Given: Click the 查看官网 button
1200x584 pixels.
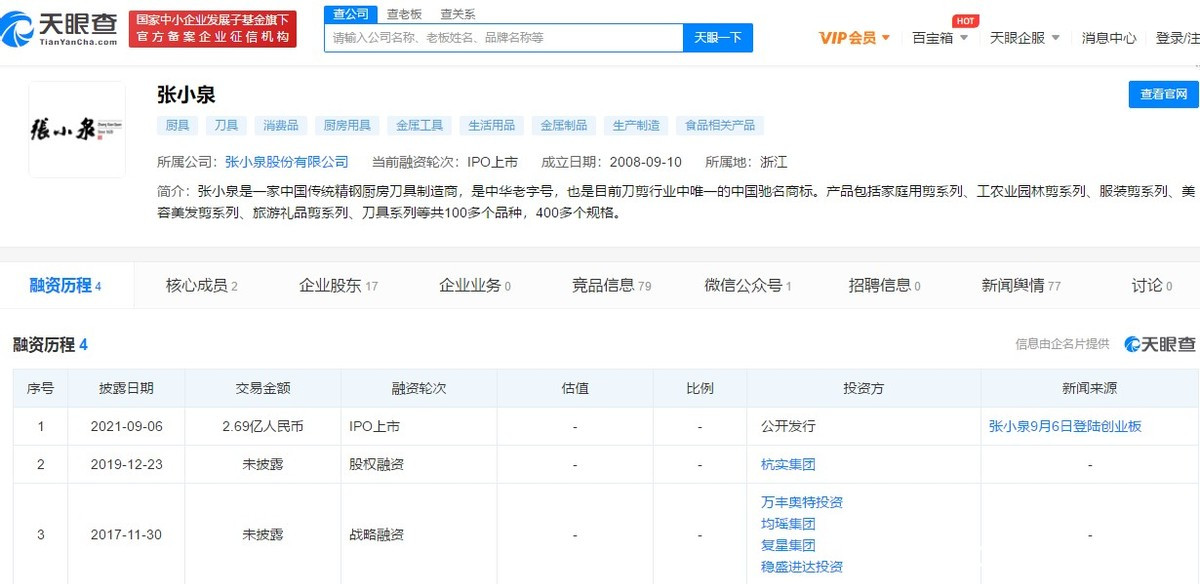Looking at the screenshot, I should pyautogui.click(x=1164, y=94).
